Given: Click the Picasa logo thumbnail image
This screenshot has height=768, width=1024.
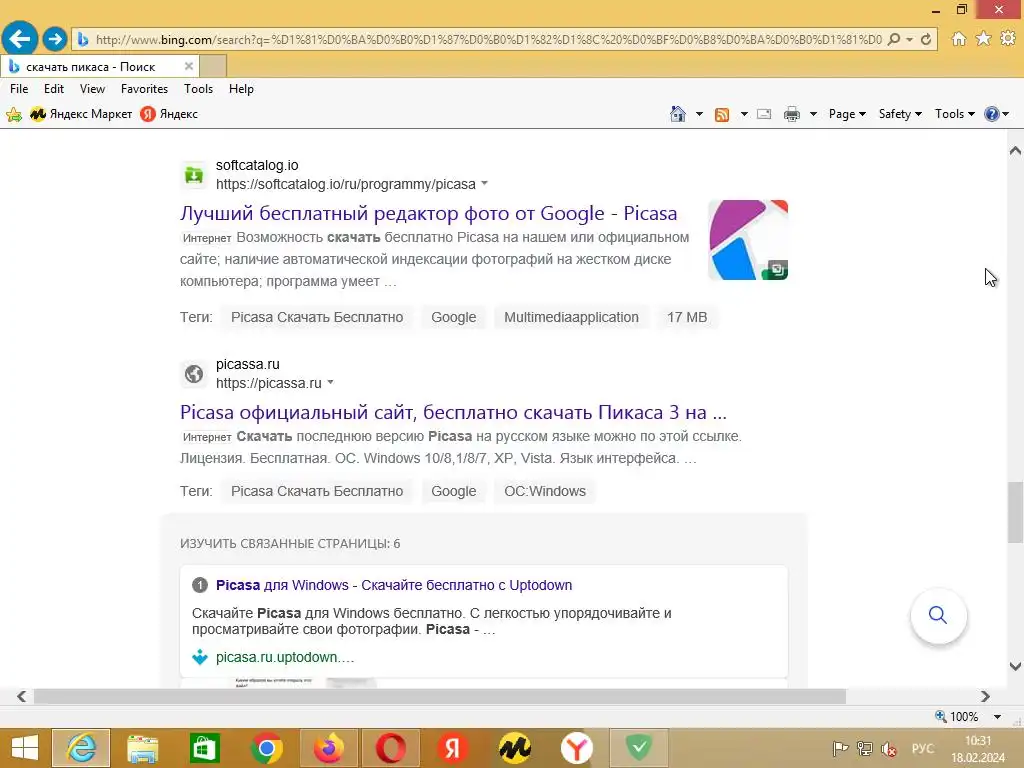Looking at the screenshot, I should [748, 240].
